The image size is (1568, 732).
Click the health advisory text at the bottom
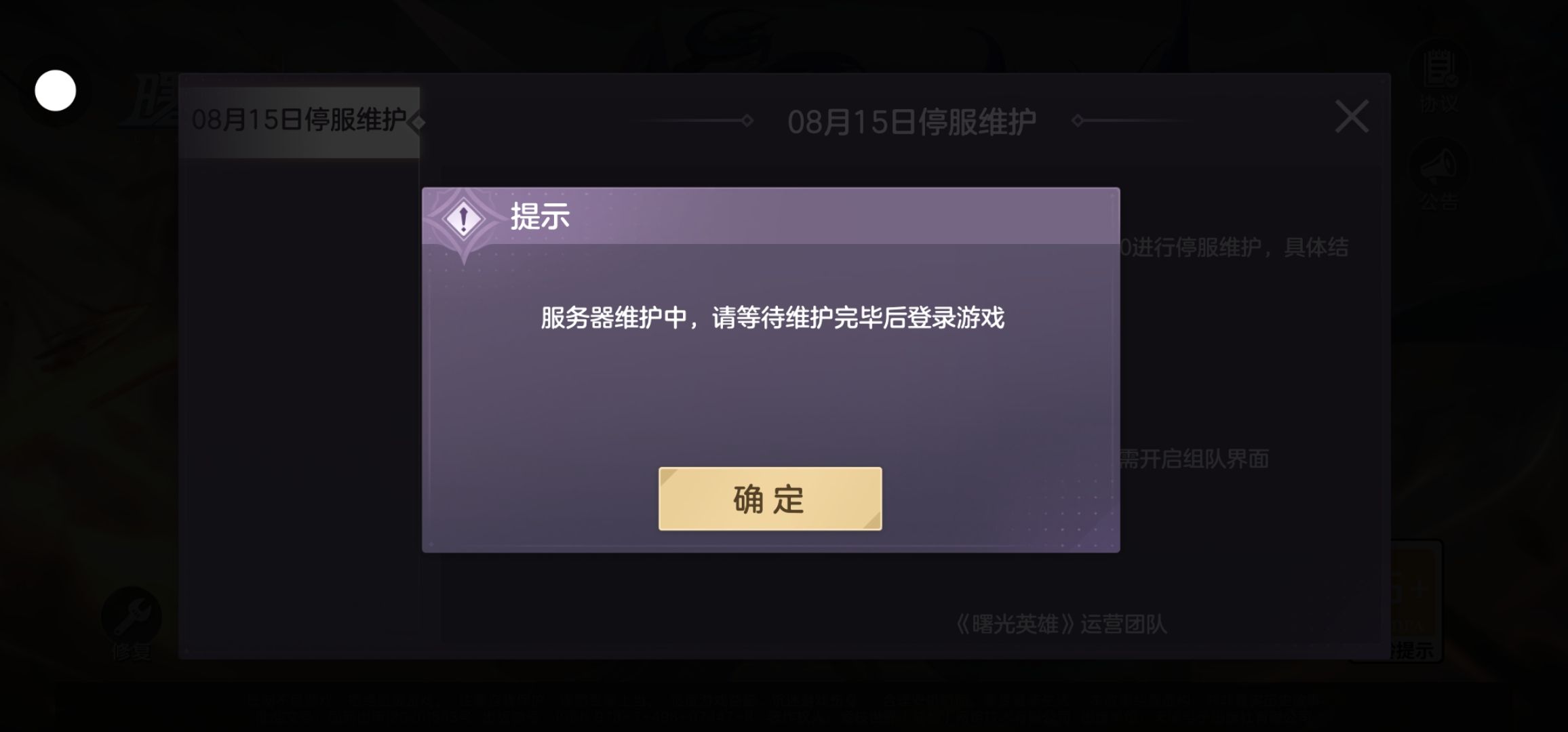click(783, 708)
